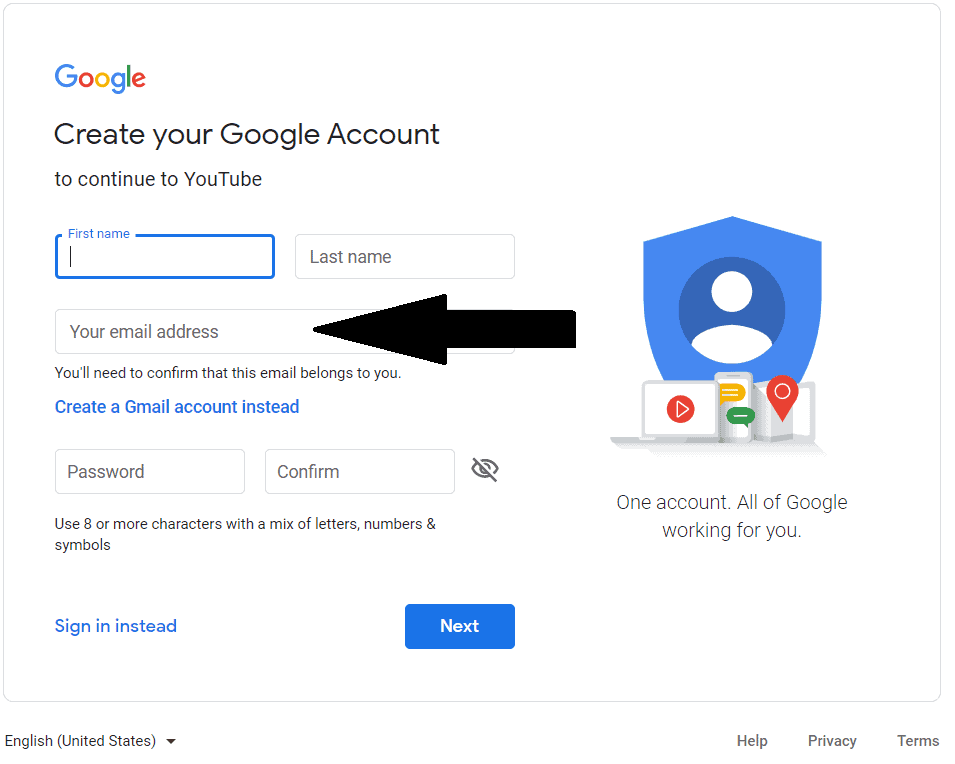Screen dimensions: 955x764
Task: Focus the First name field
Action: click(x=165, y=257)
